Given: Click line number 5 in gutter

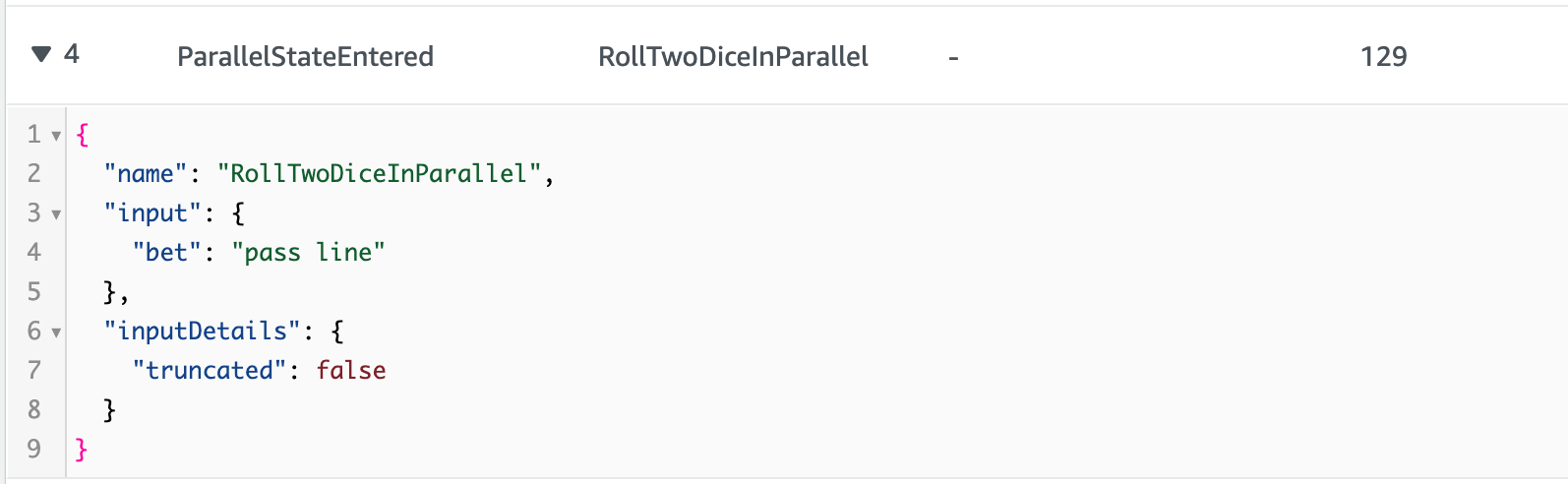Looking at the screenshot, I should point(34,292).
